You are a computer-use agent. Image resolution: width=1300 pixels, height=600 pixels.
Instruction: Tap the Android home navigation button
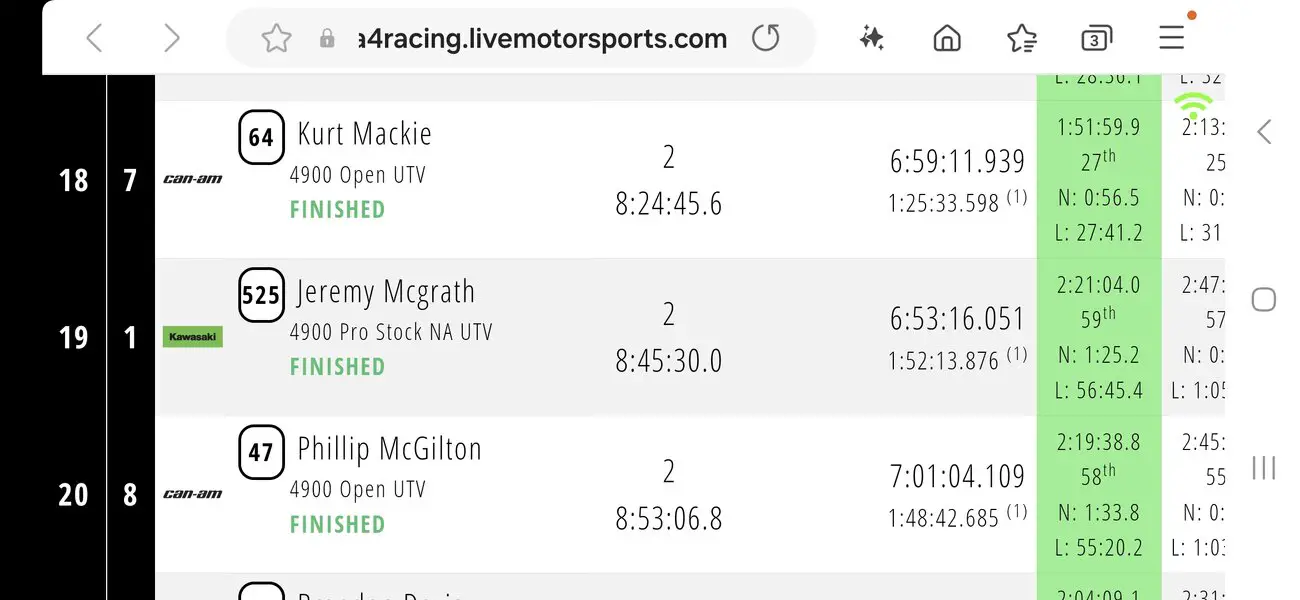tap(1264, 299)
